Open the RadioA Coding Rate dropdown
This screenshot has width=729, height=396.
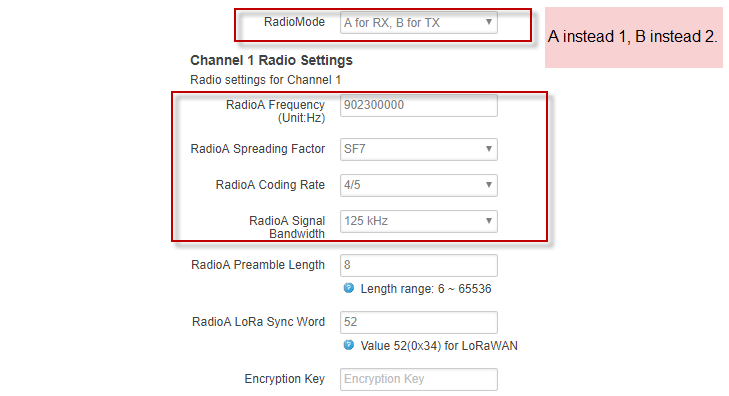point(418,185)
